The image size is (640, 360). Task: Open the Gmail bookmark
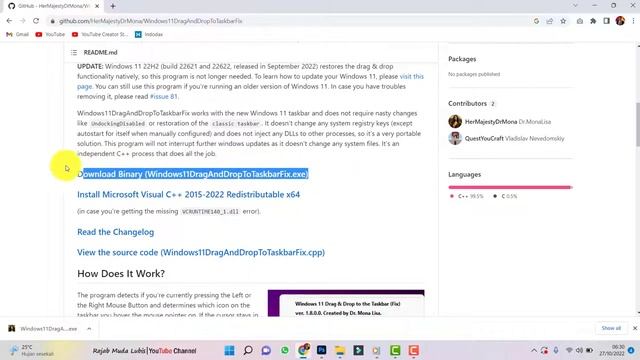tap(17, 35)
